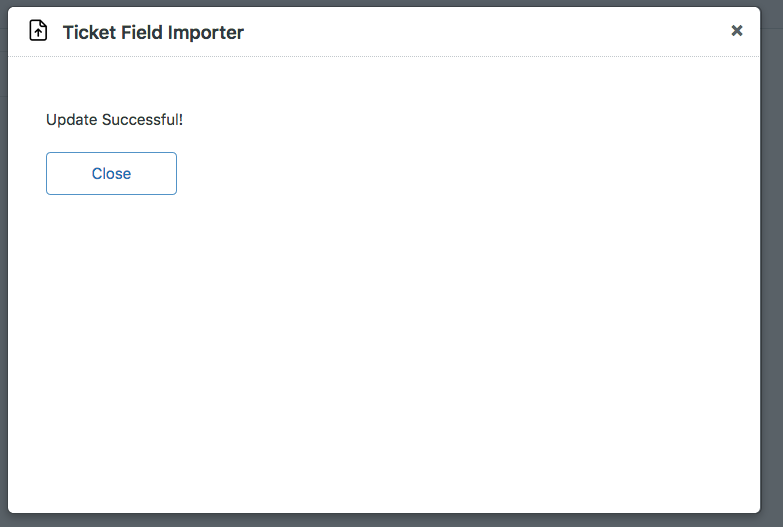Click the word Successful in the status message
The width and height of the screenshot is (783, 527).
point(142,120)
